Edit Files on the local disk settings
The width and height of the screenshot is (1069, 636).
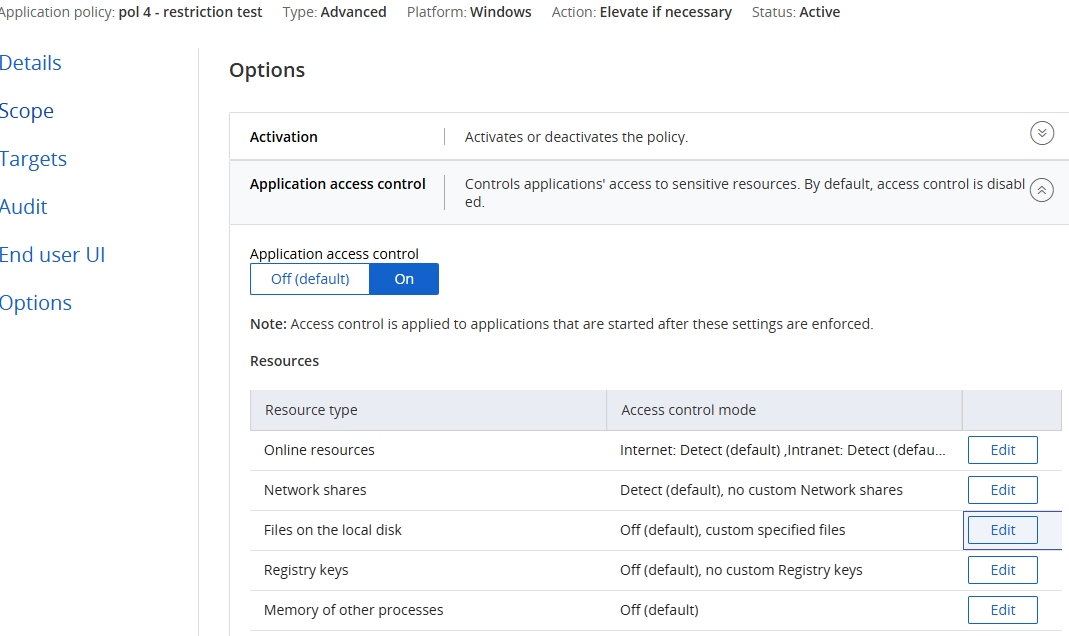coord(1002,530)
